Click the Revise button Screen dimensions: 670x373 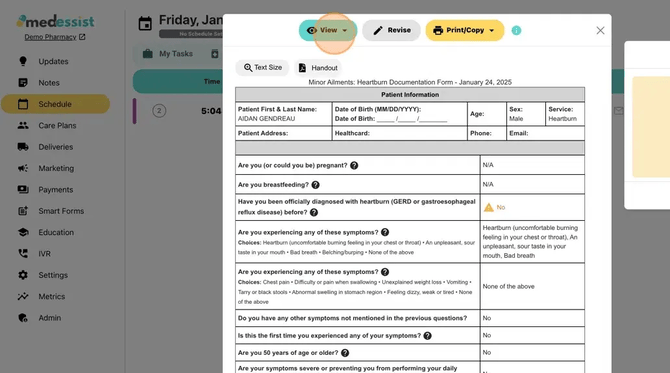tap(391, 30)
